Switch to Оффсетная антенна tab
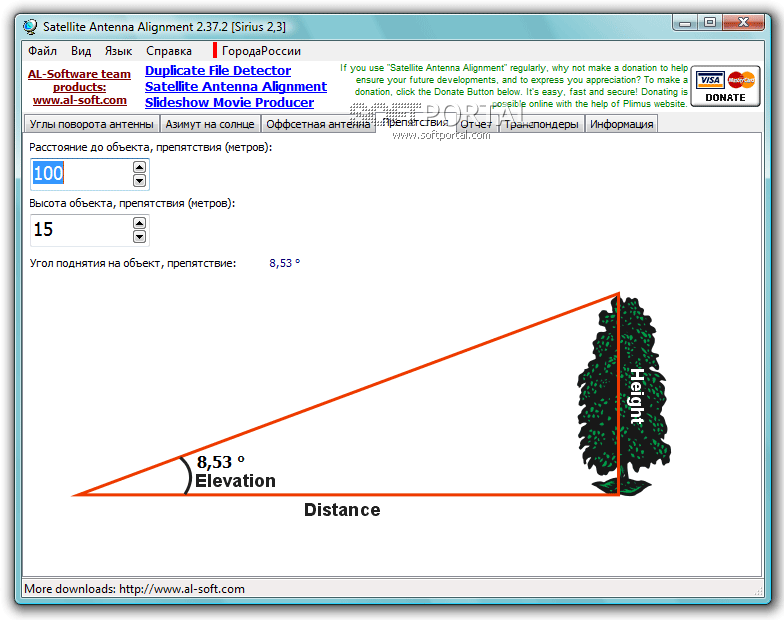This screenshot has width=784, height=620. click(318, 124)
